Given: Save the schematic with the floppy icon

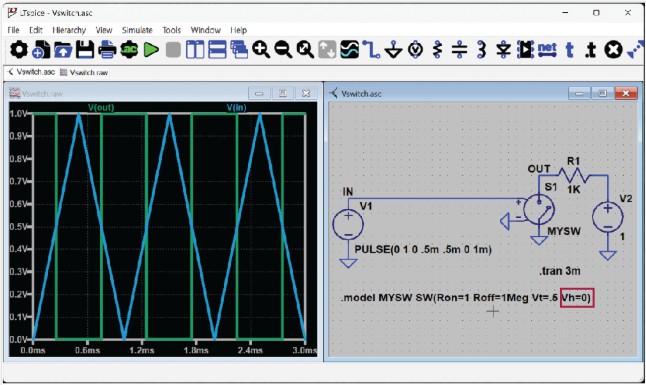Looking at the screenshot, I should coord(85,50).
